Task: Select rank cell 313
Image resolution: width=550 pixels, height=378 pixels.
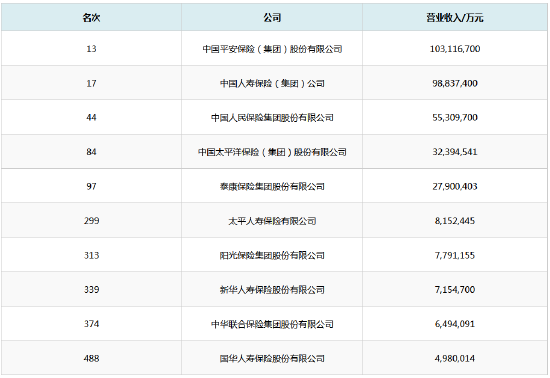Action: click(91, 255)
